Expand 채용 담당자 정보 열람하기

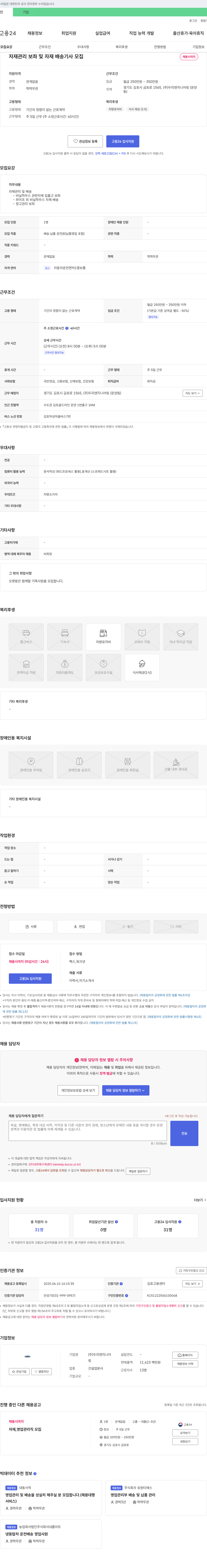click(125, 1090)
